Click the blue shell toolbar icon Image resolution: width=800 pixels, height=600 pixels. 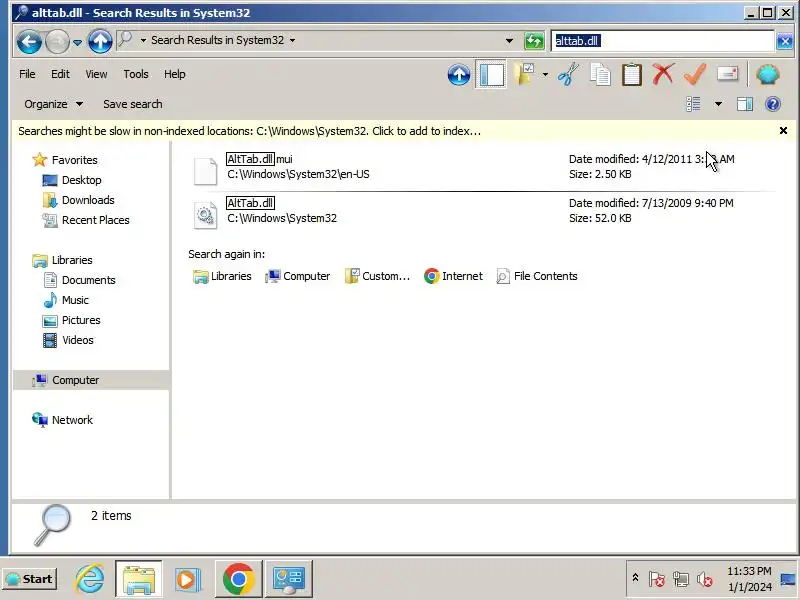coord(768,75)
